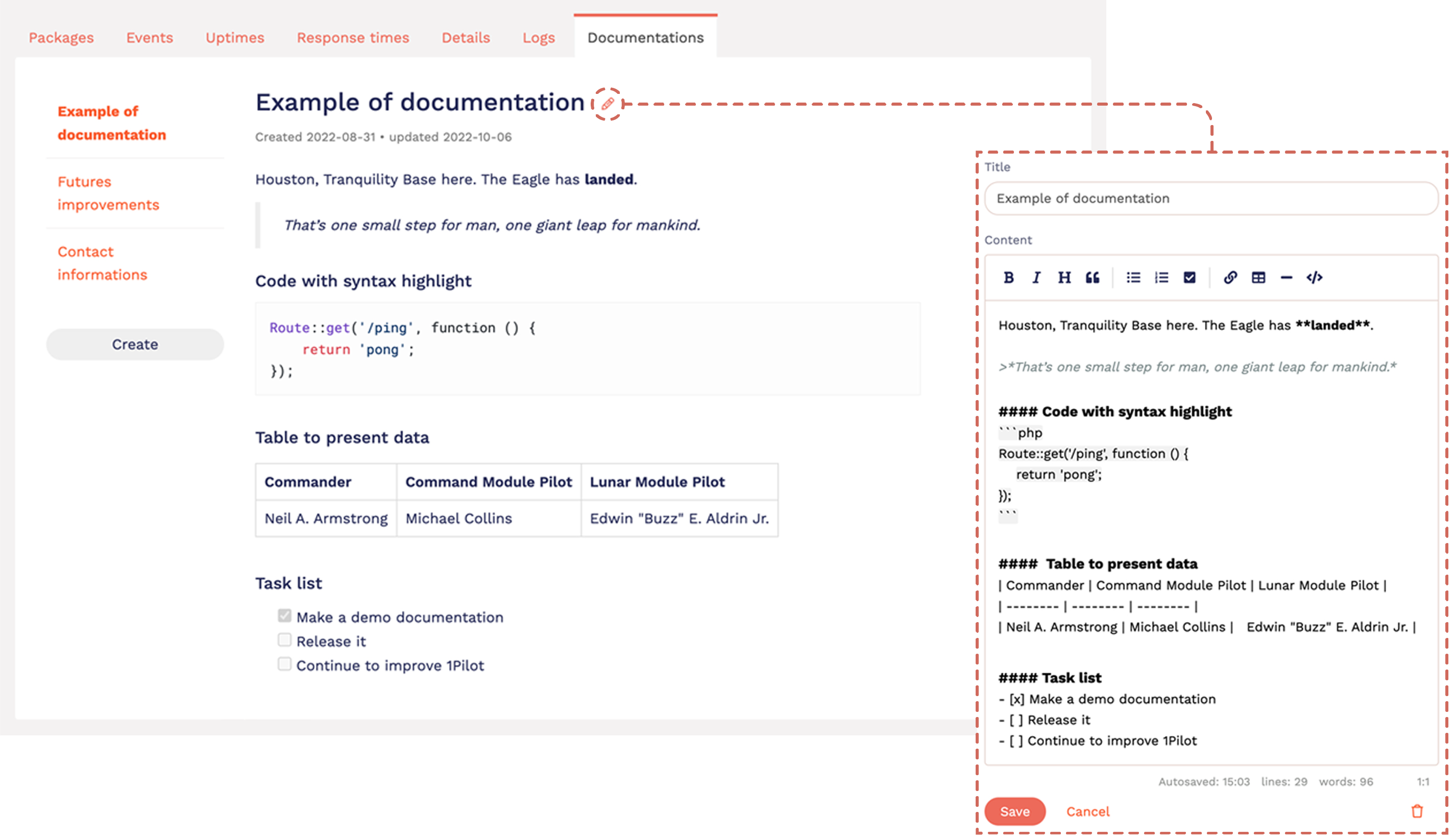This screenshot has height=840, width=1454.
Task: Click the Create documentation button
Action: click(135, 344)
